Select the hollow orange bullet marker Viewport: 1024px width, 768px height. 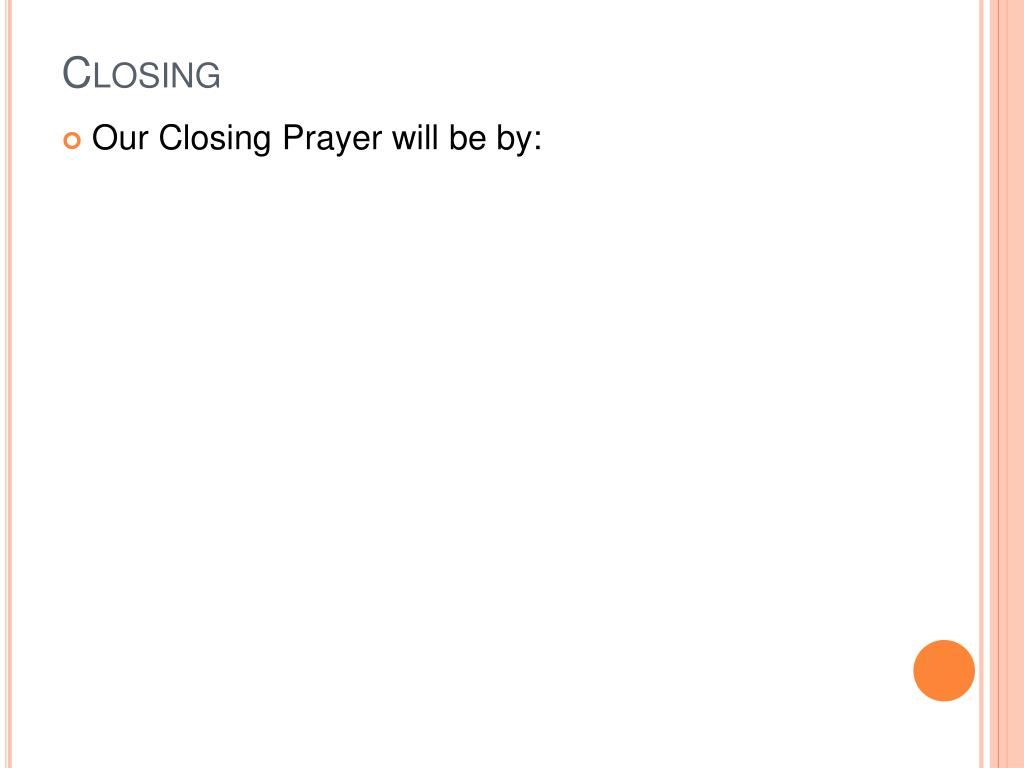pyautogui.click(x=72, y=140)
